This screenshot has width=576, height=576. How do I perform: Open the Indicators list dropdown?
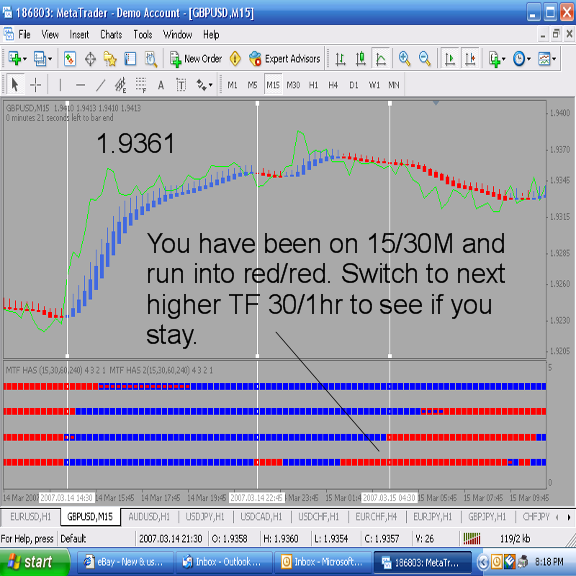pyautogui.click(x=498, y=59)
